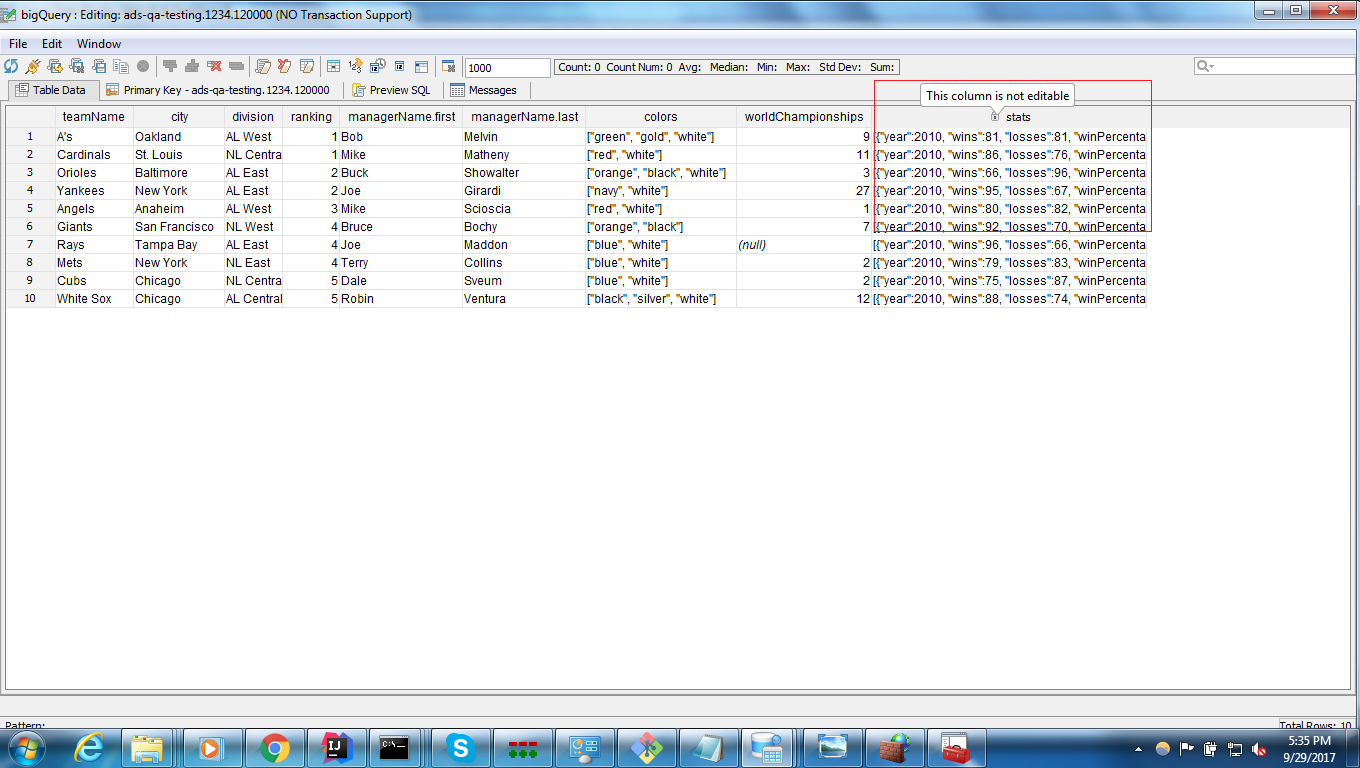Screen dimensions: 1360x768
Task: Open IntelliJ IDEA from the taskbar
Action: (x=337, y=747)
